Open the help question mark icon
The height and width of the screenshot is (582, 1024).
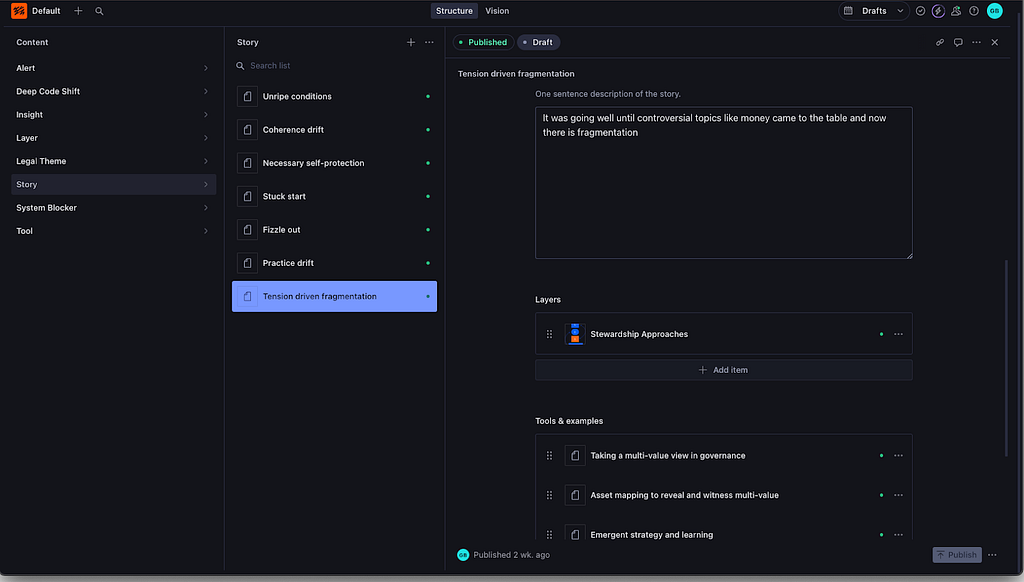coord(974,11)
